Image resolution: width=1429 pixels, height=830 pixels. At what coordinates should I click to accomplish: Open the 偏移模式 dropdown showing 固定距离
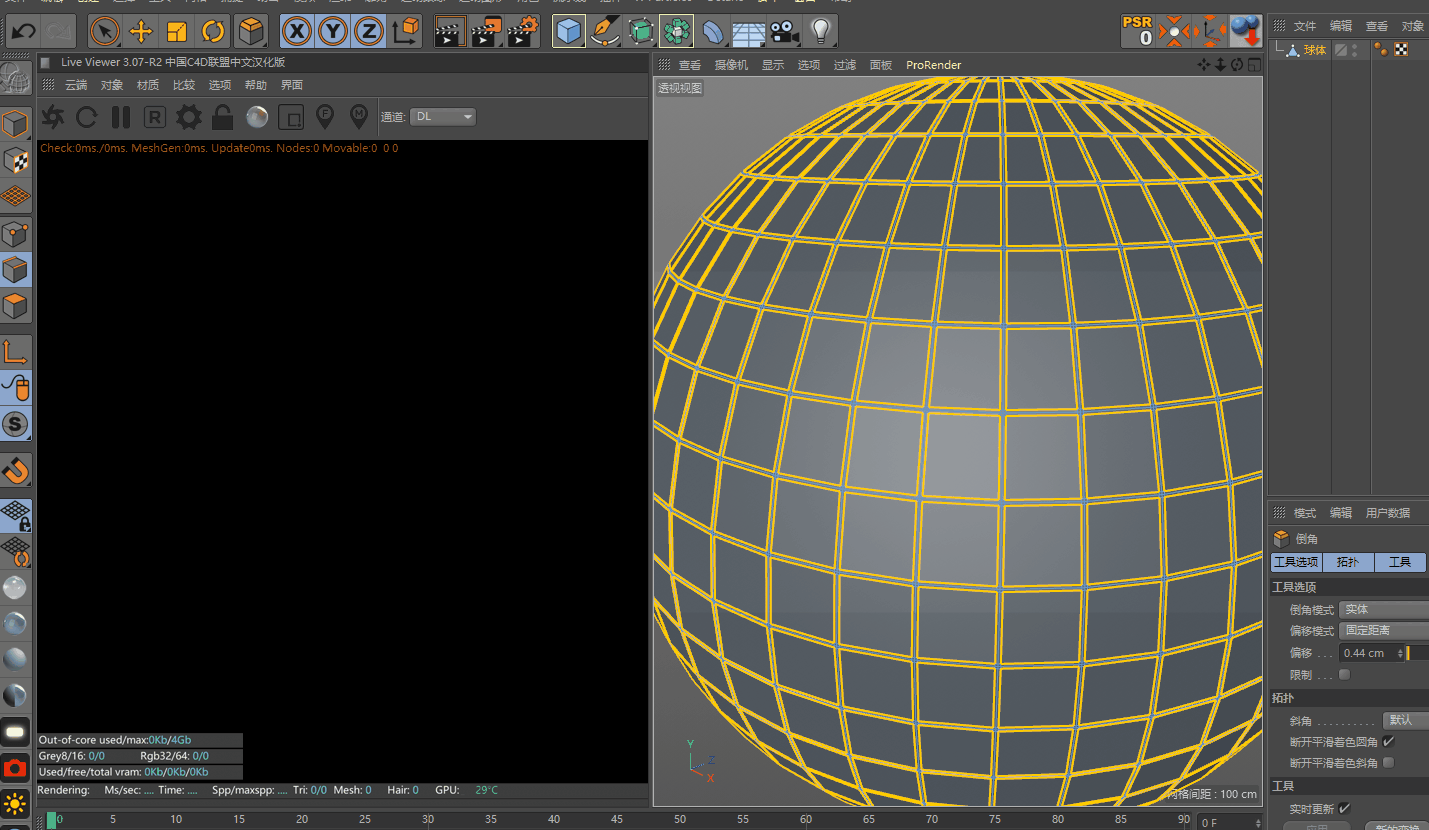point(1384,631)
